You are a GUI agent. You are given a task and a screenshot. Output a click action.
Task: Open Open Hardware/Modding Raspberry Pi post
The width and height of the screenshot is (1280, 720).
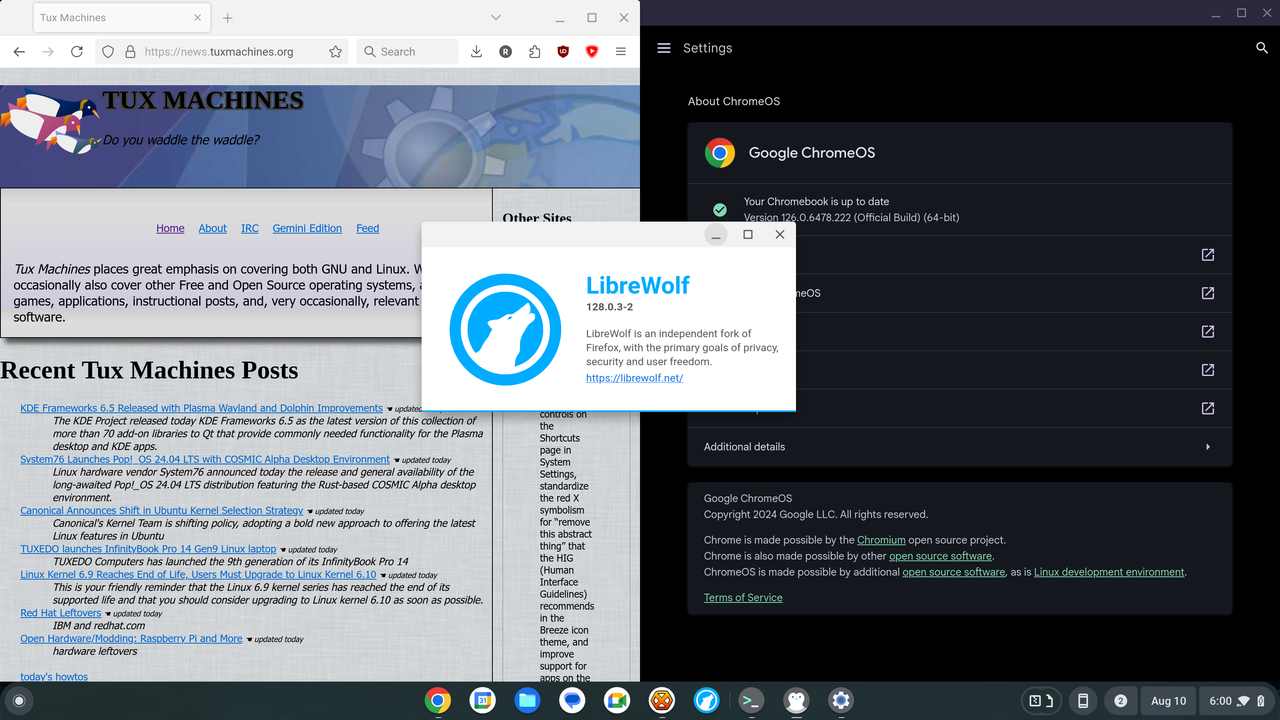tap(131, 638)
